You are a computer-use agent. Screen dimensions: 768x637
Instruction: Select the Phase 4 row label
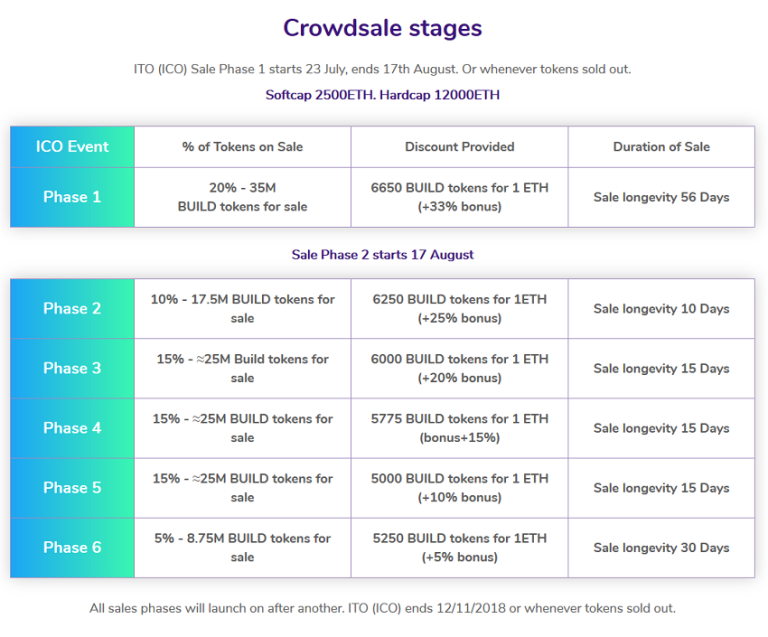(72, 428)
